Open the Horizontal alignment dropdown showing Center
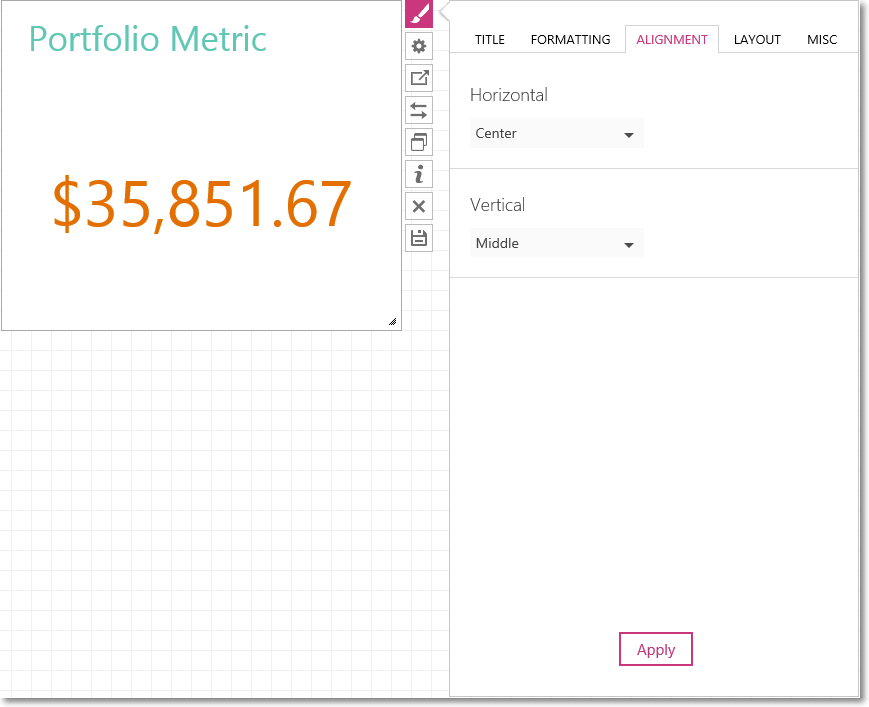This screenshot has width=869, height=707. pos(556,133)
